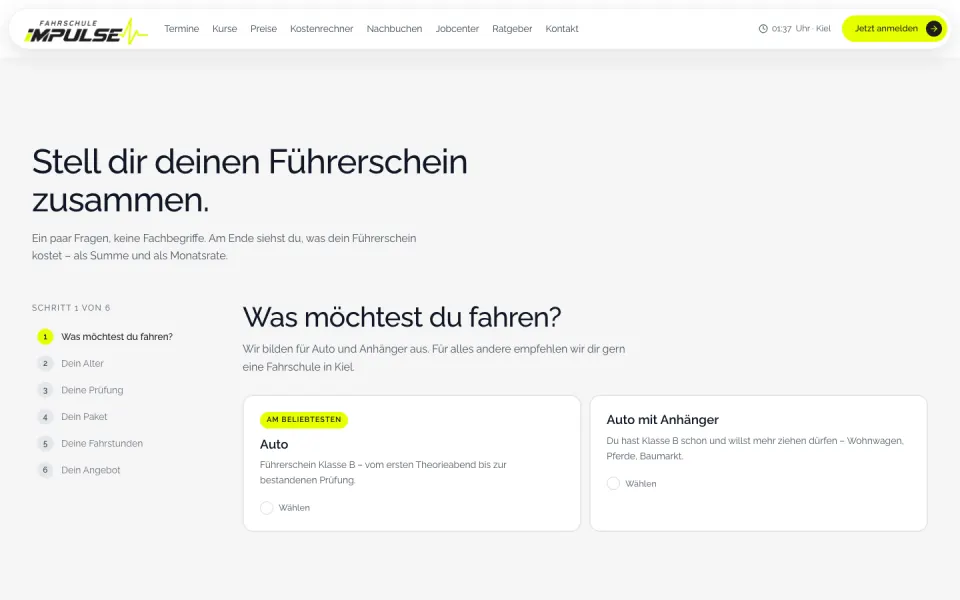Go to Preise page
The height and width of the screenshot is (600, 960).
[263, 29]
